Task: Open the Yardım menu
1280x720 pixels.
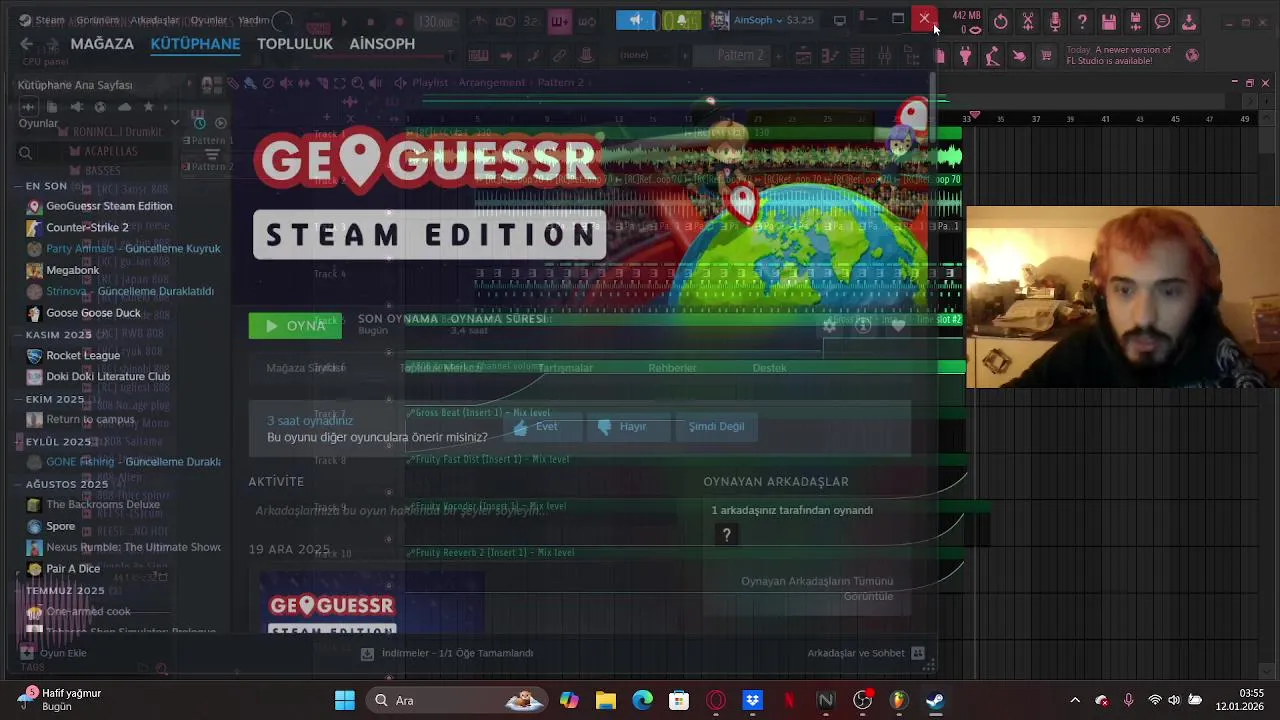Action: click(x=254, y=20)
